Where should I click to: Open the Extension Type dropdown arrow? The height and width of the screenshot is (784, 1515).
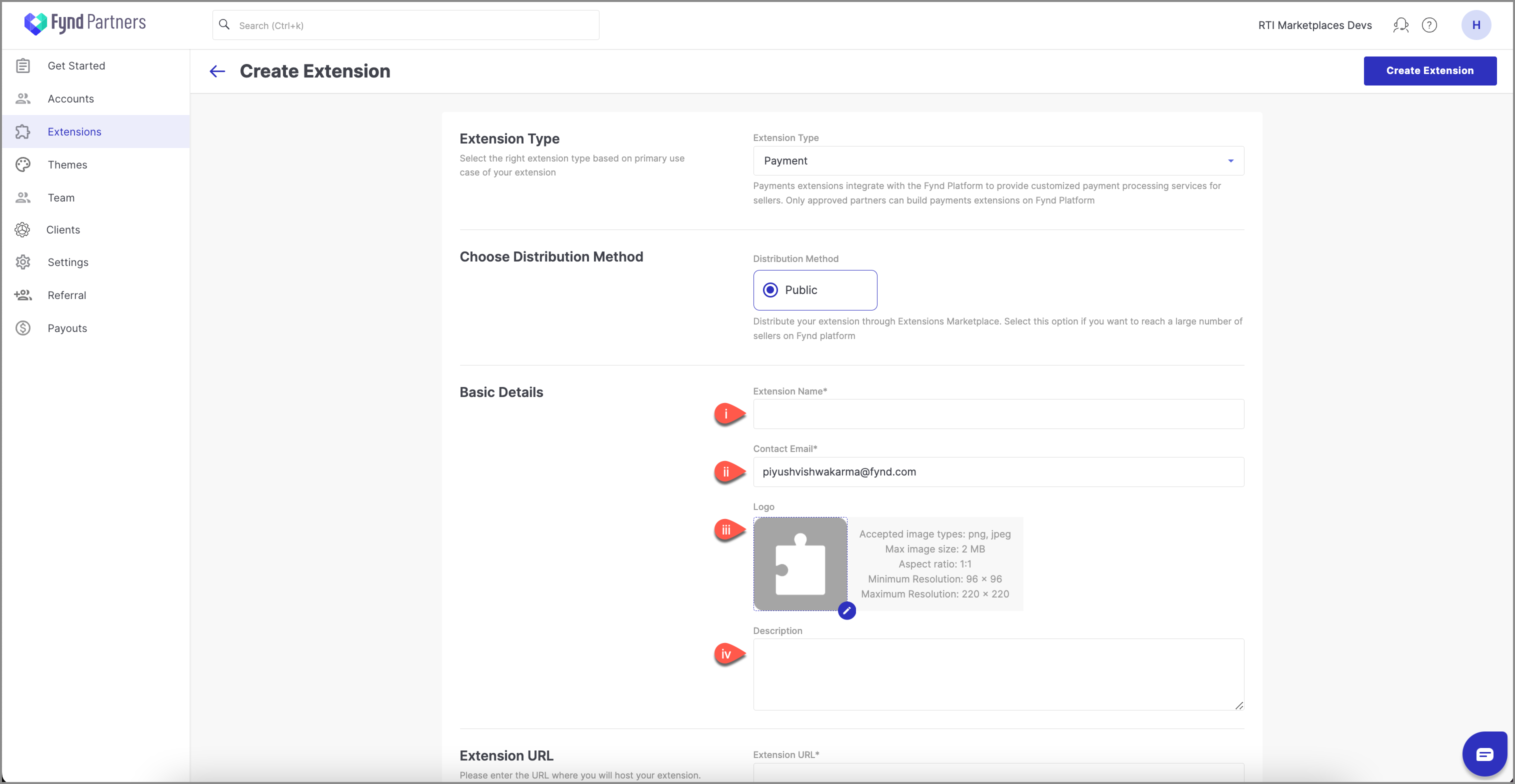click(x=1230, y=161)
